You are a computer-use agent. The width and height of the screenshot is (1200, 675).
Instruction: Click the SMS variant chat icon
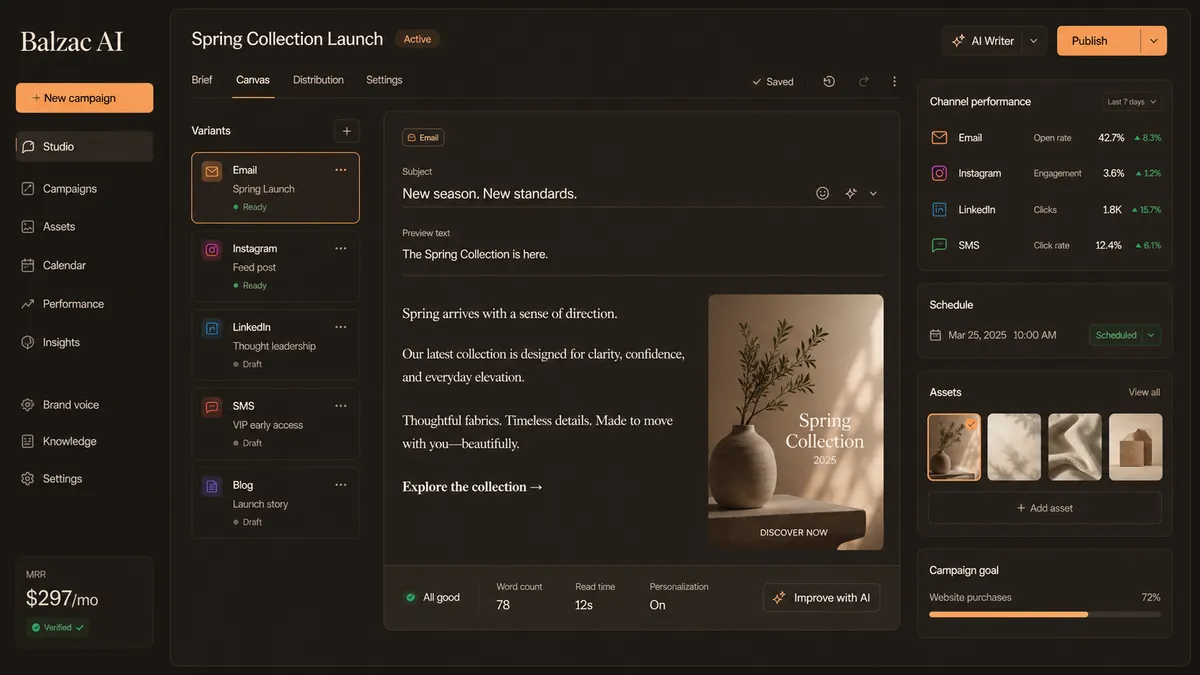pos(212,408)
